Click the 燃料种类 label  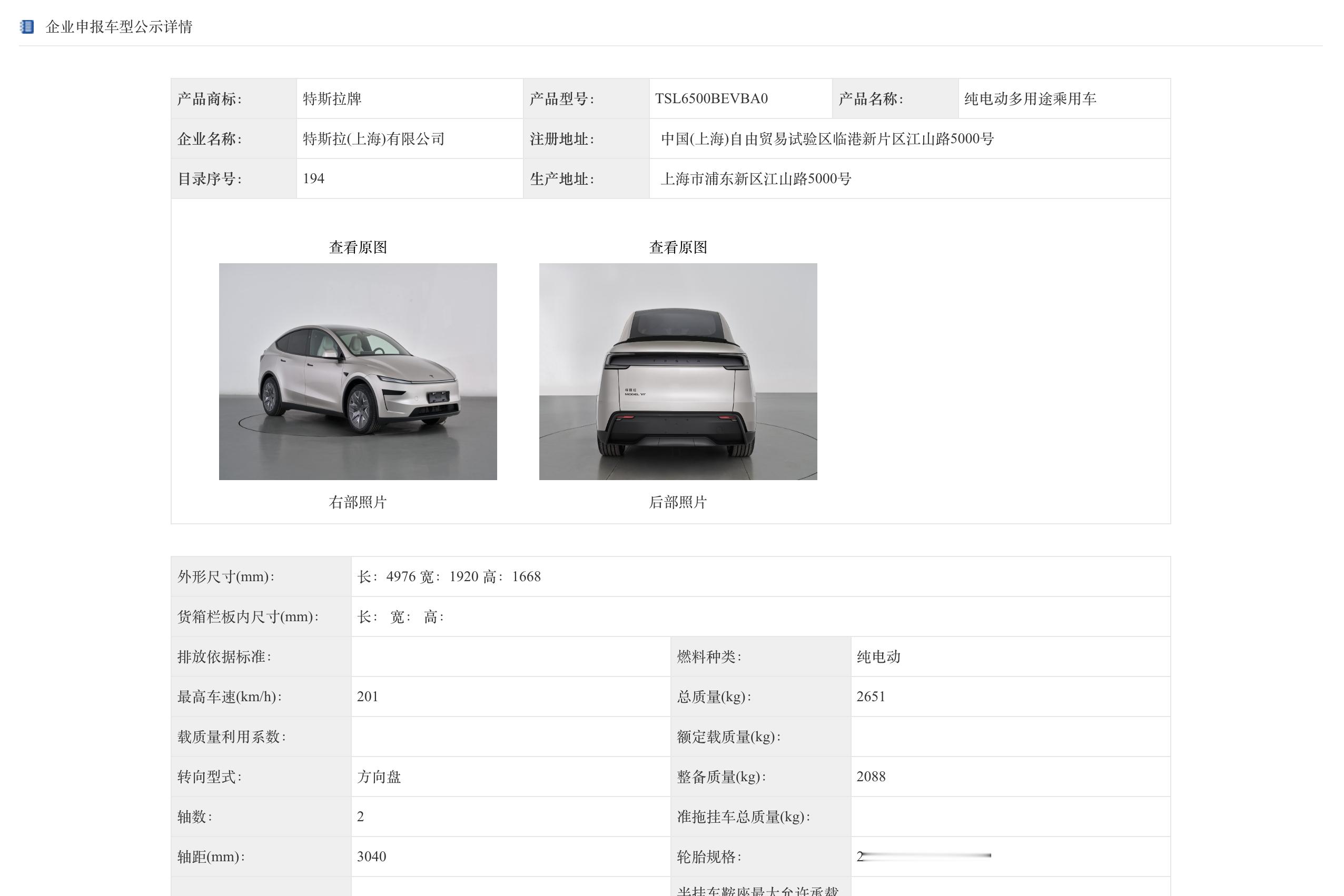click(709, 656)
